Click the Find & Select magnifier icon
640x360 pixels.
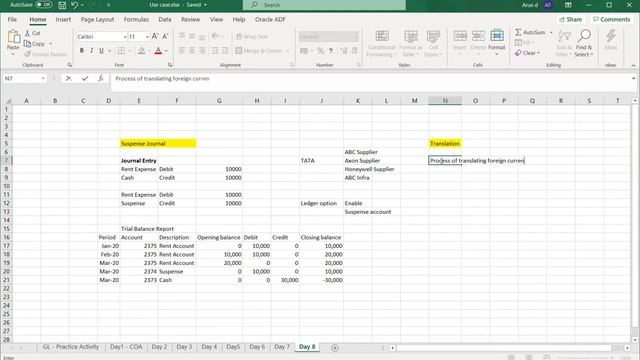[x=584, y=36]
